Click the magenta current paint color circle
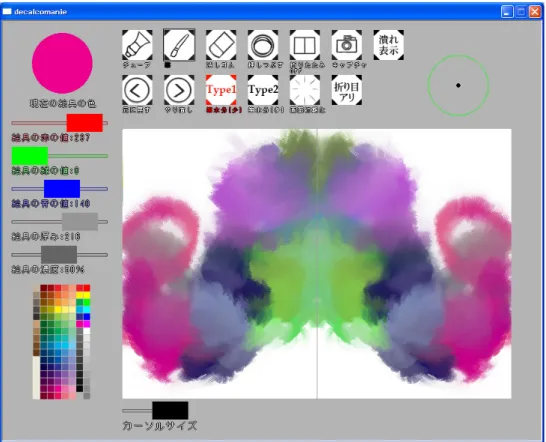 pos(62,63)
